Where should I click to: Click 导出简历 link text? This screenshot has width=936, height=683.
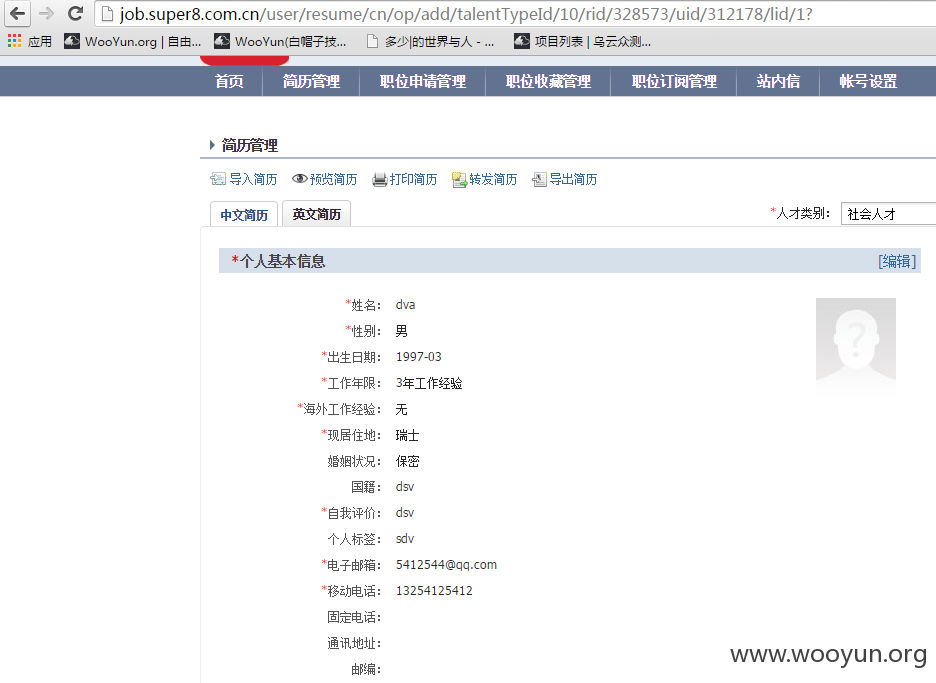click(x=573, y=179)
